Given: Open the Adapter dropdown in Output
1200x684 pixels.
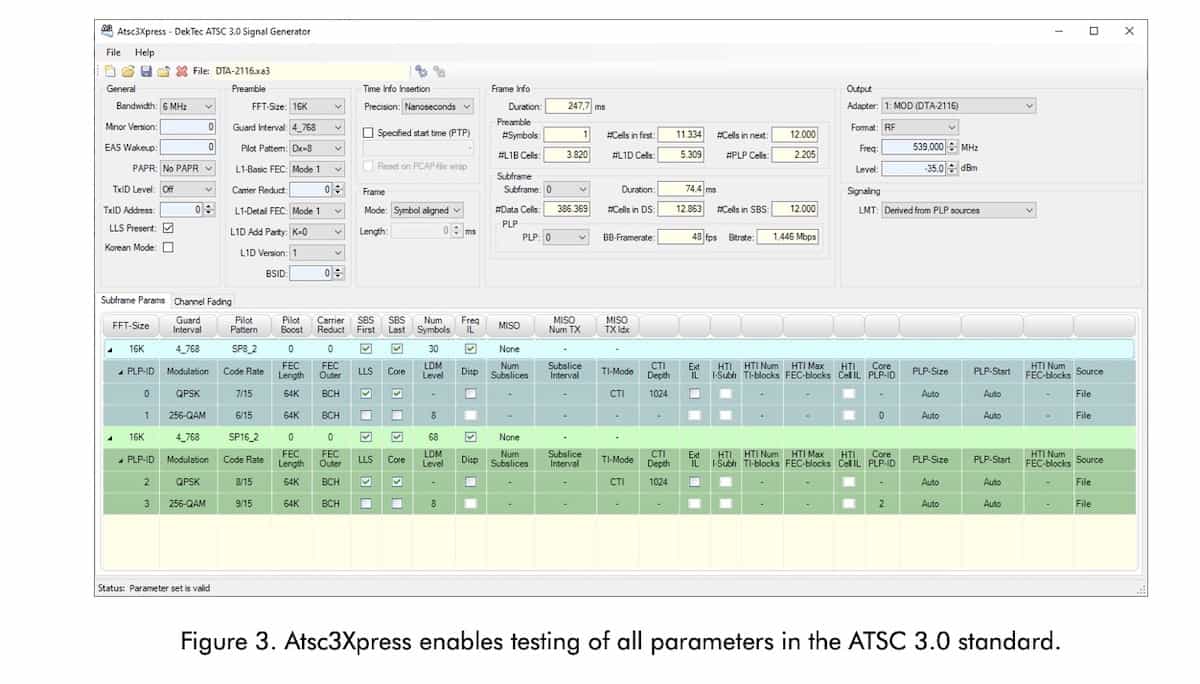Looking at the screenshot, I should point(957,106).
